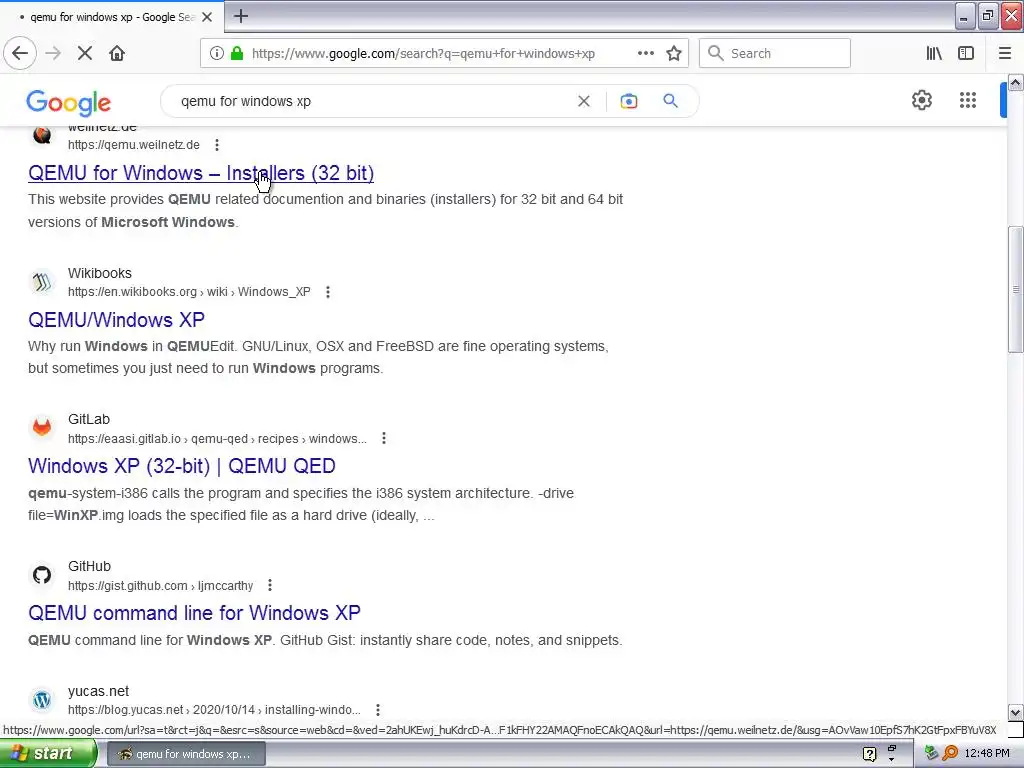Click the Firefox Search box
This screenshot has width=1024, height=768.
[x=775, y=53]
